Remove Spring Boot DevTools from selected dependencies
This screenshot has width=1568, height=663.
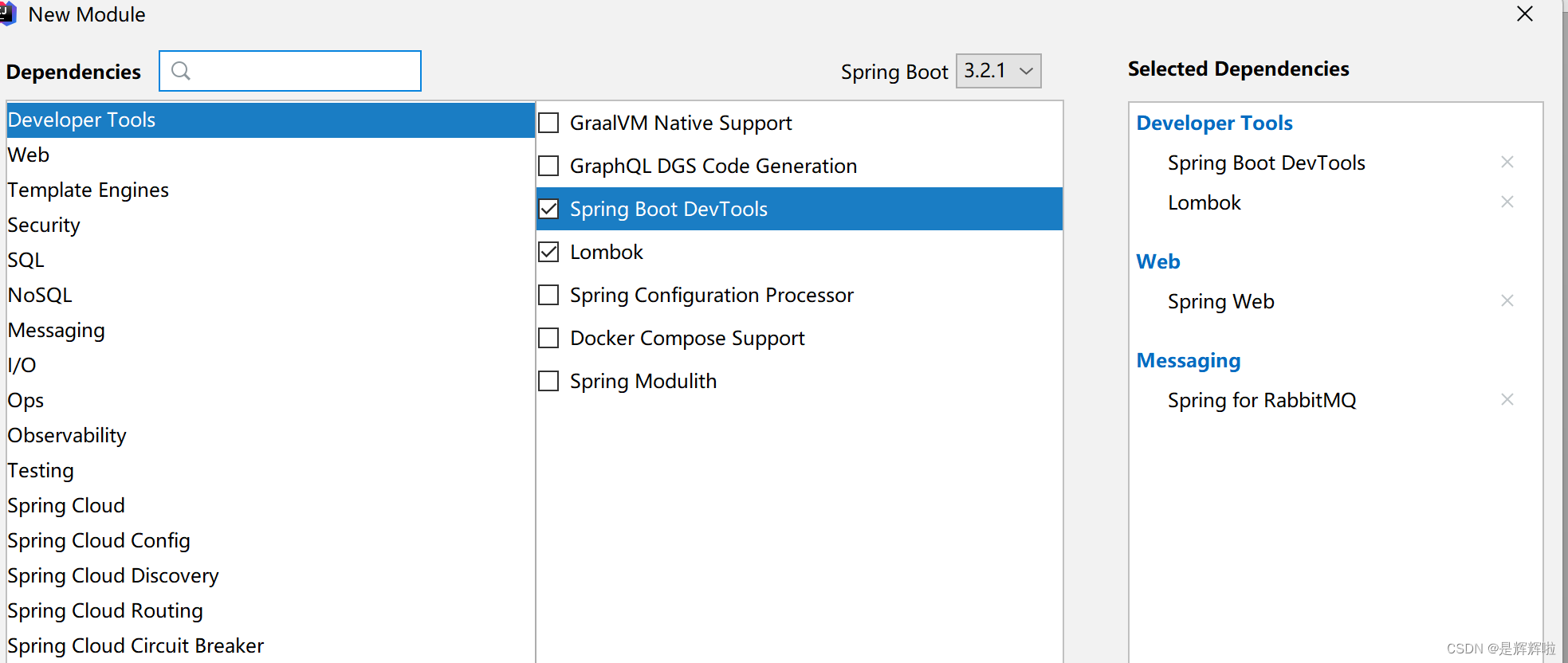tap(1507, 162)
